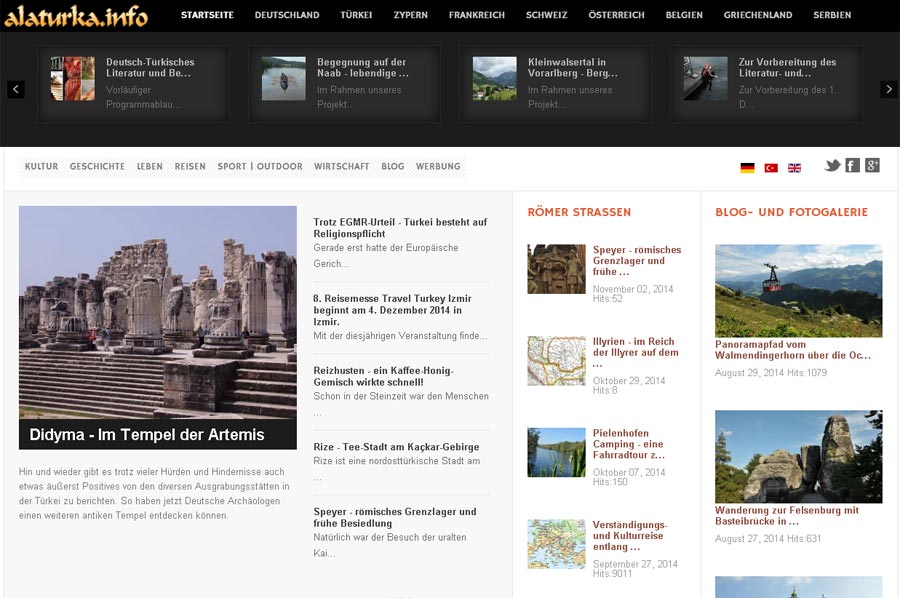Open the Deutschland menu item

coord(287,16)
